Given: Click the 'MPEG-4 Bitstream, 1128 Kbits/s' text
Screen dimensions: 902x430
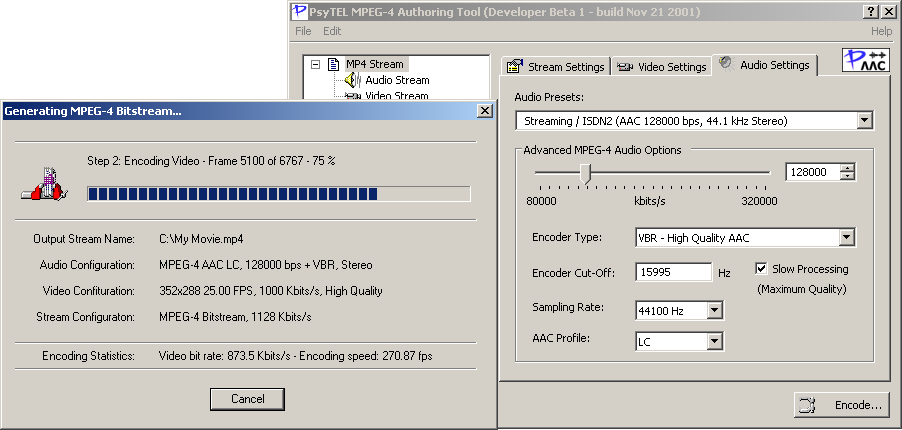Looking at the screenshot, I should coord(235,317).
